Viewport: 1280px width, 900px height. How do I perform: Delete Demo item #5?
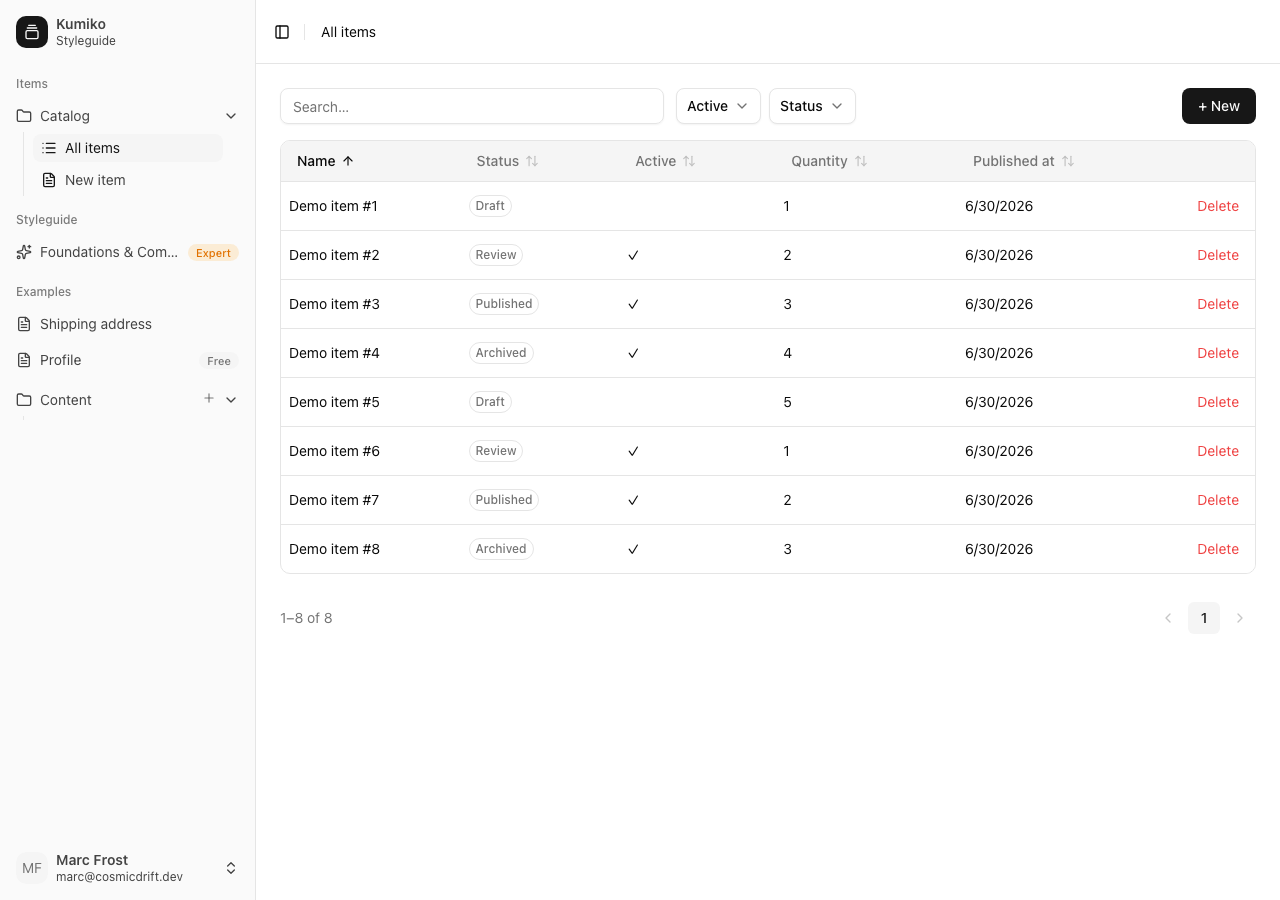(x=1218, y=402)
